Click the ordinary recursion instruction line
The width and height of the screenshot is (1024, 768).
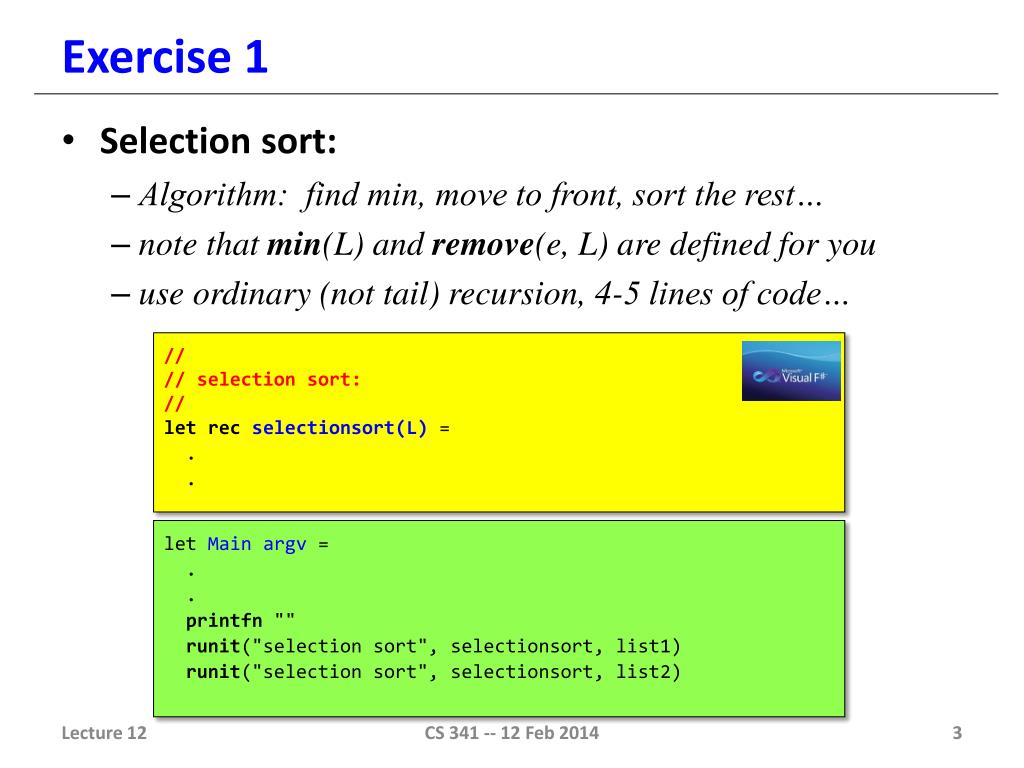480,295
